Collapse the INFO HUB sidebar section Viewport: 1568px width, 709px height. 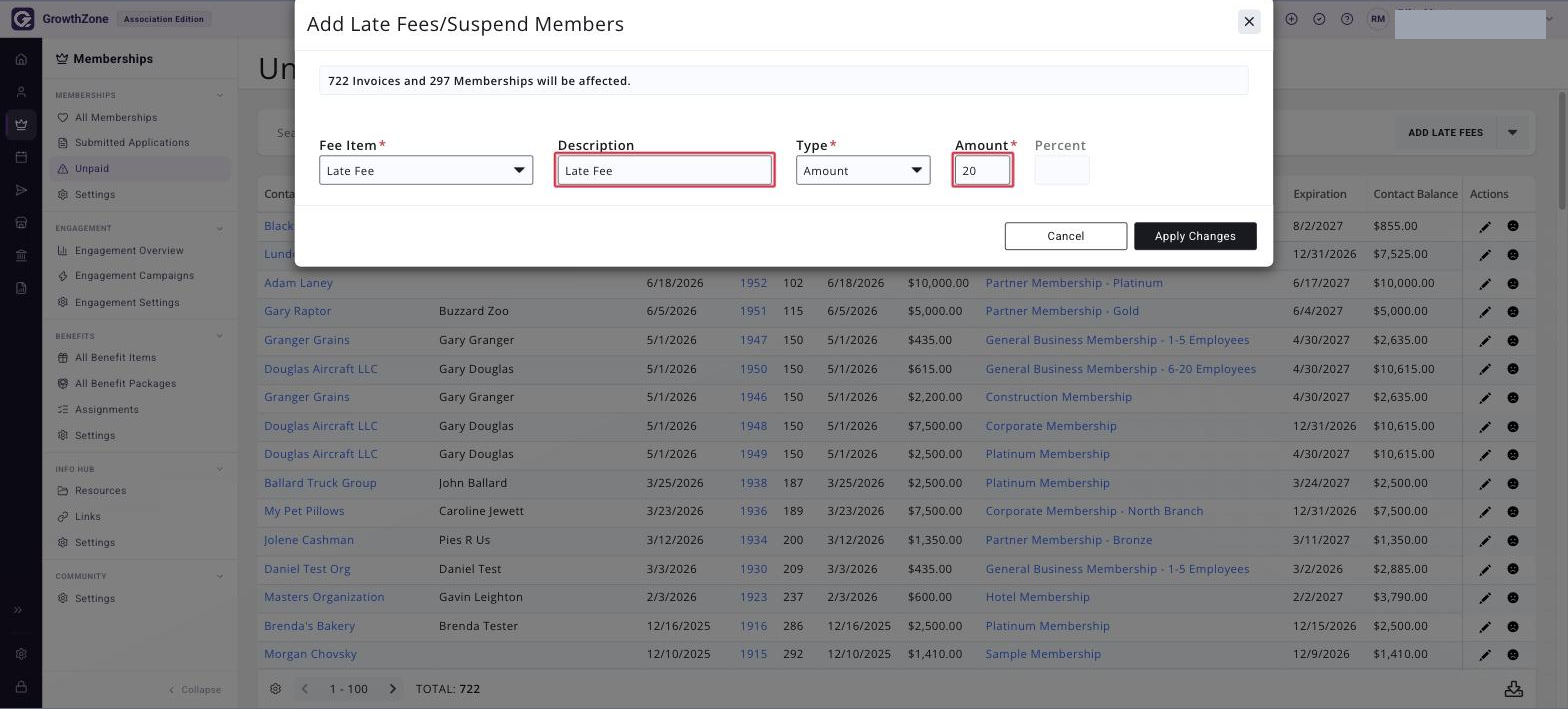pyautogui.click(x=220, y=469)
